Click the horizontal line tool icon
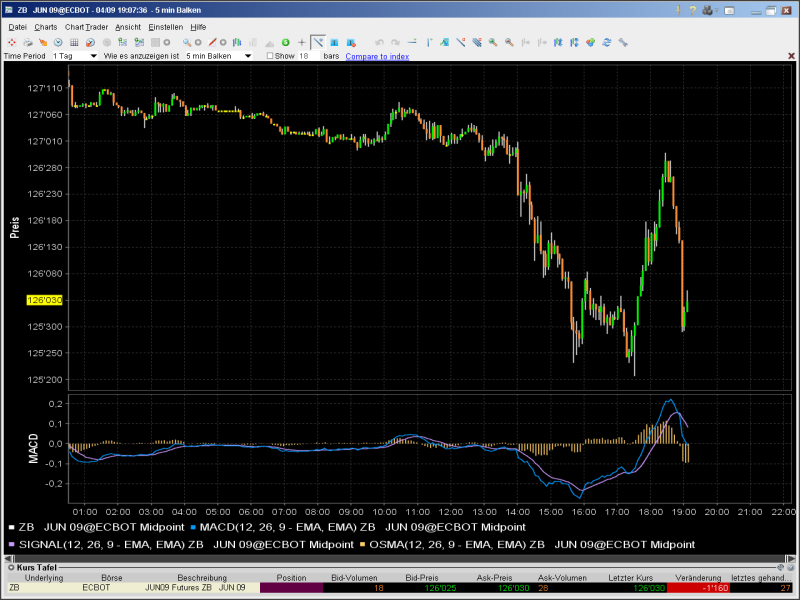 412,42
